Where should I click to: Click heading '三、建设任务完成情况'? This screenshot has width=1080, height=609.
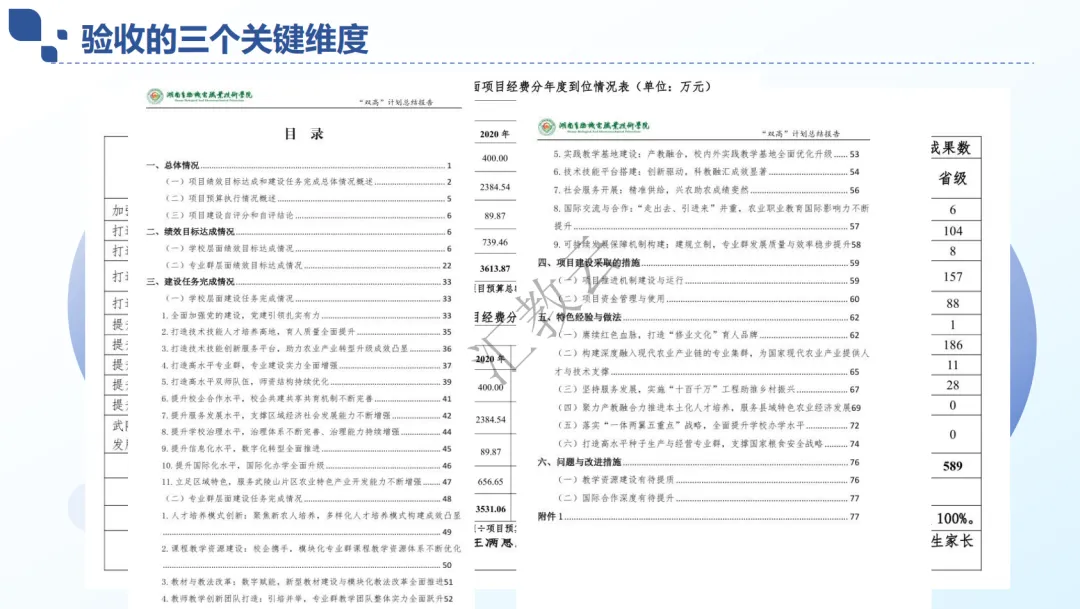[299, 282]
